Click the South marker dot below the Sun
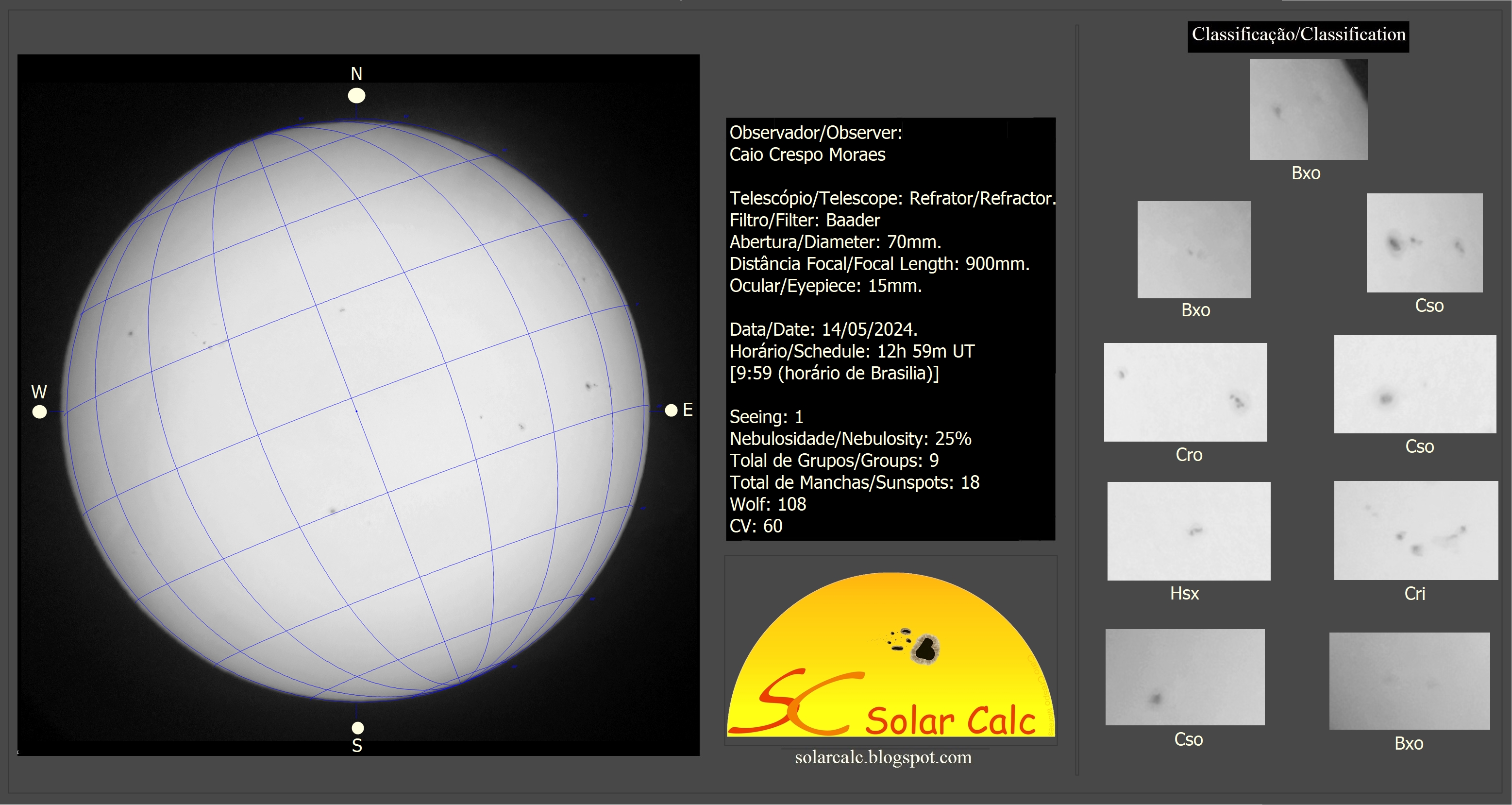This screenshot has height=805, width=1512. tap(357, 727)
